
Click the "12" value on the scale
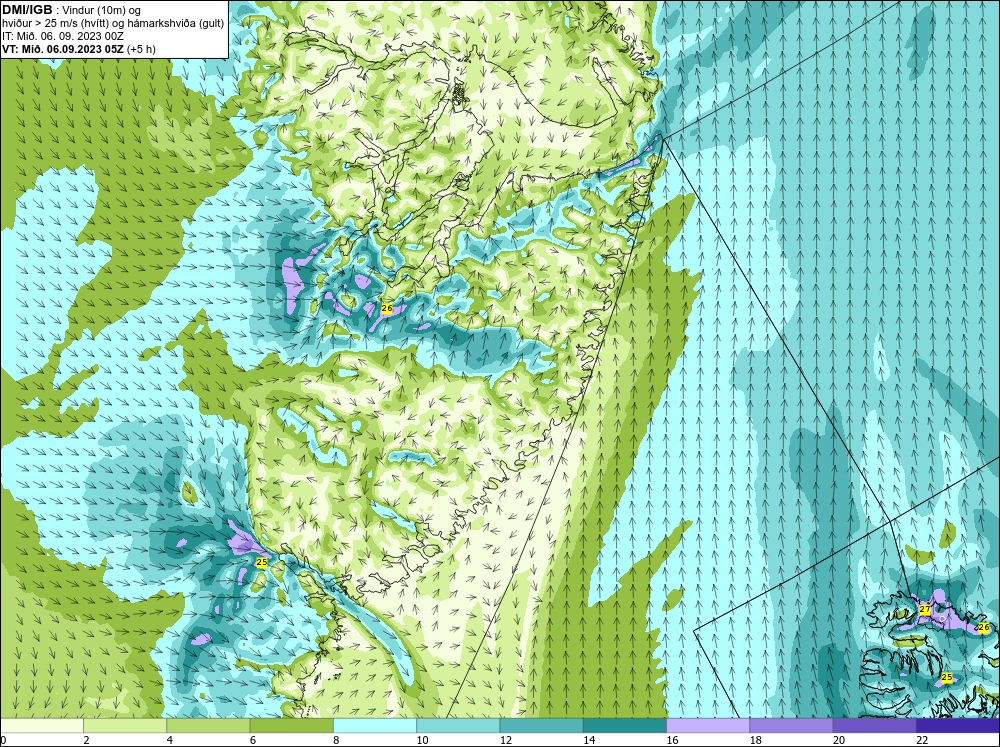(506, 740)
